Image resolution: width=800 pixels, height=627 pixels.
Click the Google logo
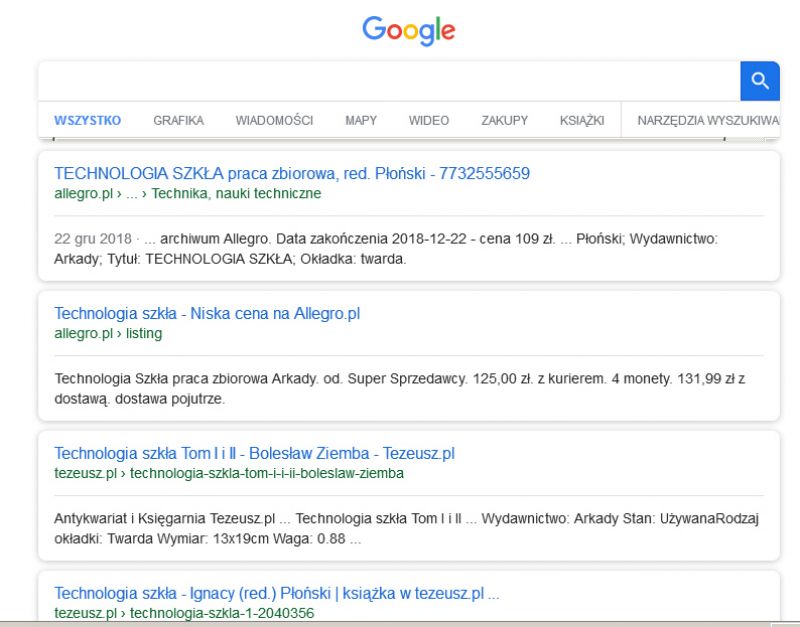(x=408, y=31)
